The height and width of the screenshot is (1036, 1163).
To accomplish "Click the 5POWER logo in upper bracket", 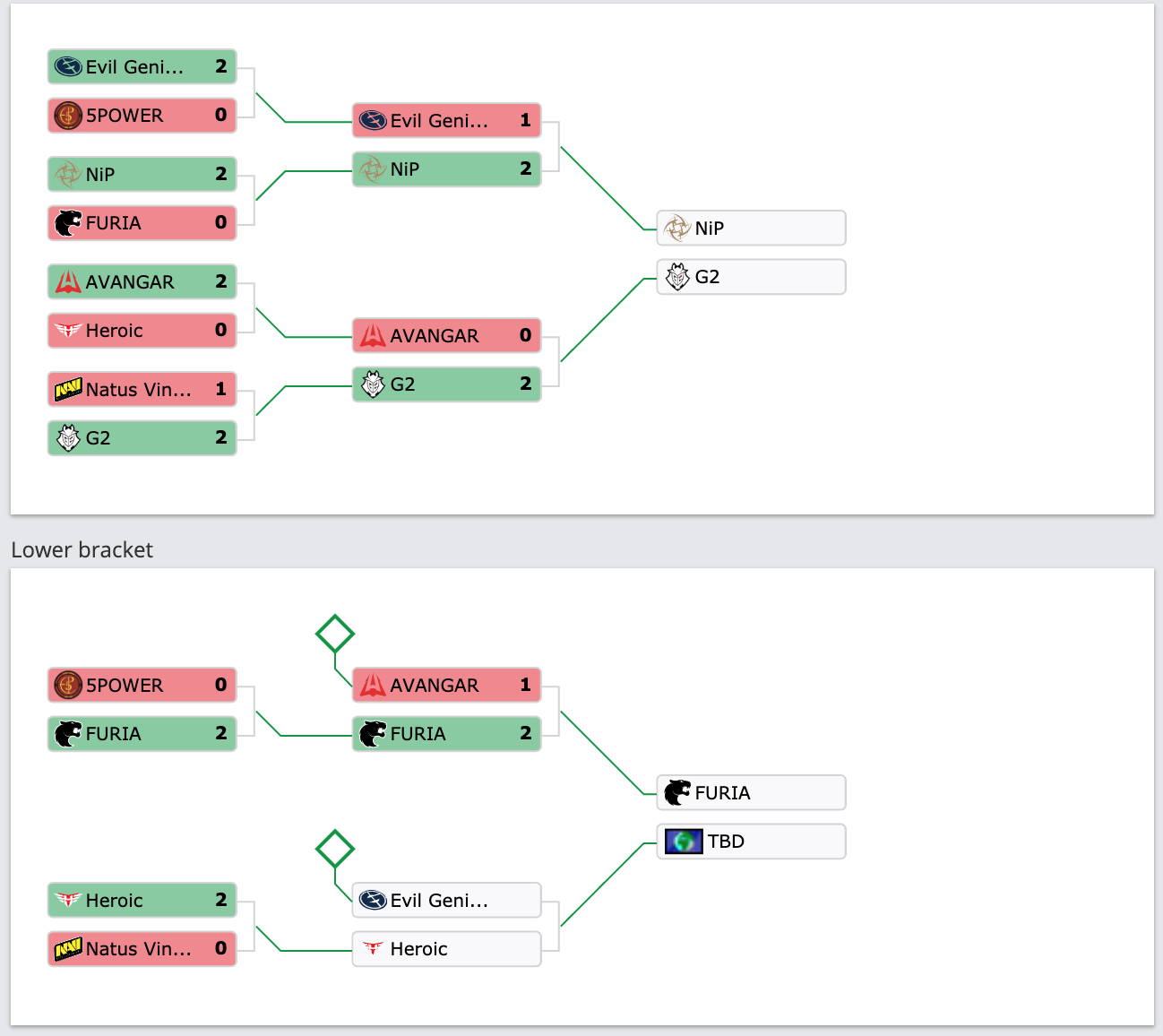I will pyautogui.click(x=68, y=115).
